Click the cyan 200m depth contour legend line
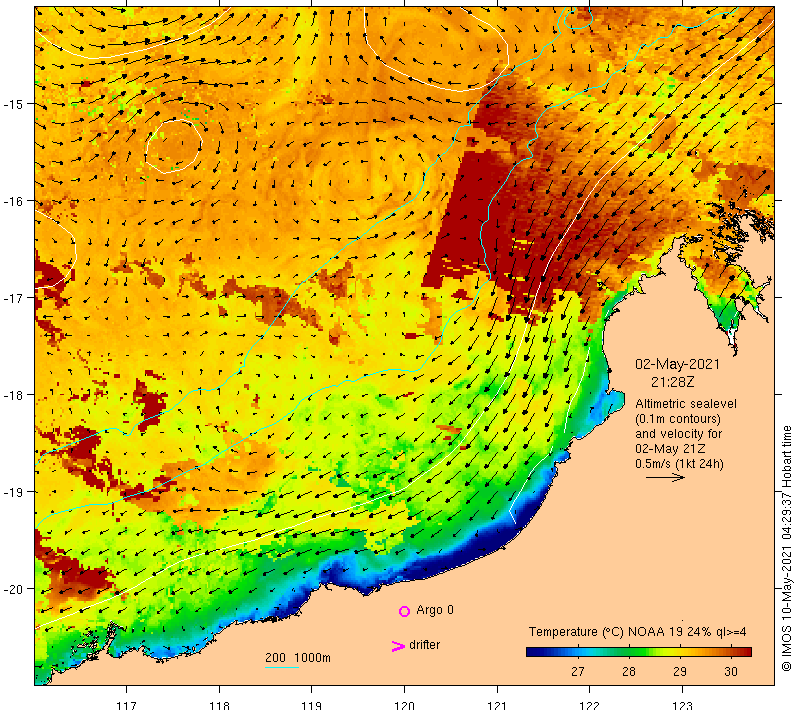Image resolution: width=800 pixels, height=710 pixels. click(282, 667)
